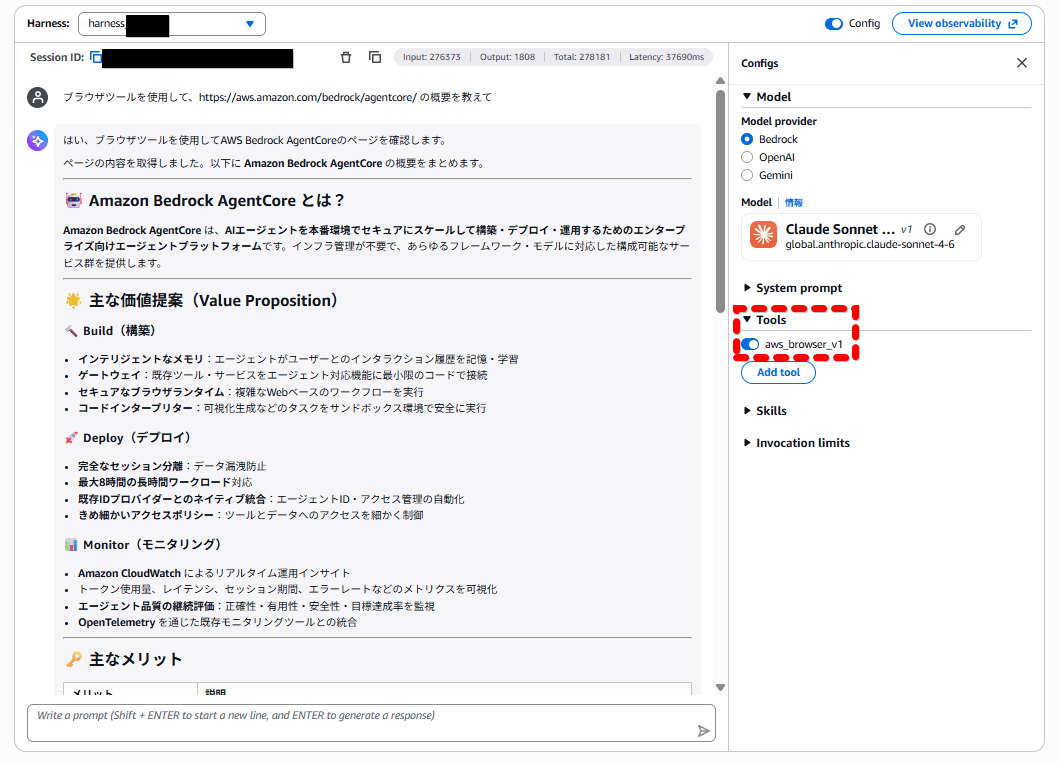1060x762 pixels.
Task: Choose the Gemini model provider
Action: (x=747, y=175)
